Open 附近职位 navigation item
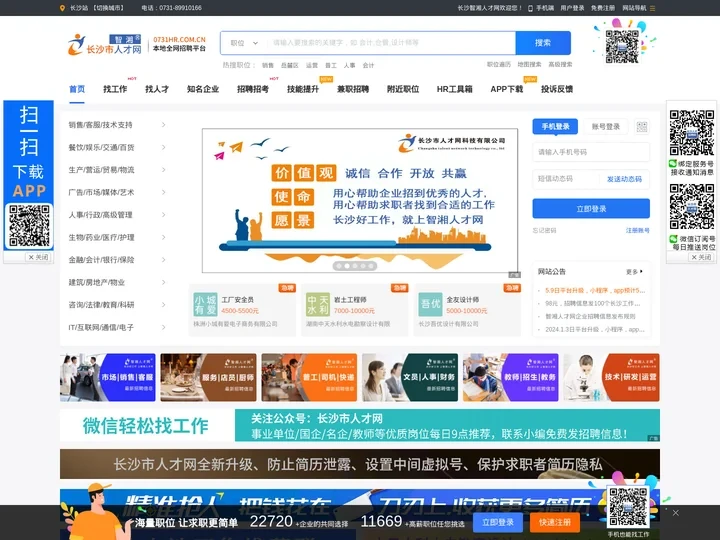Screen dimensions: 720x540 pyautogui.click(x=403, y=89)
